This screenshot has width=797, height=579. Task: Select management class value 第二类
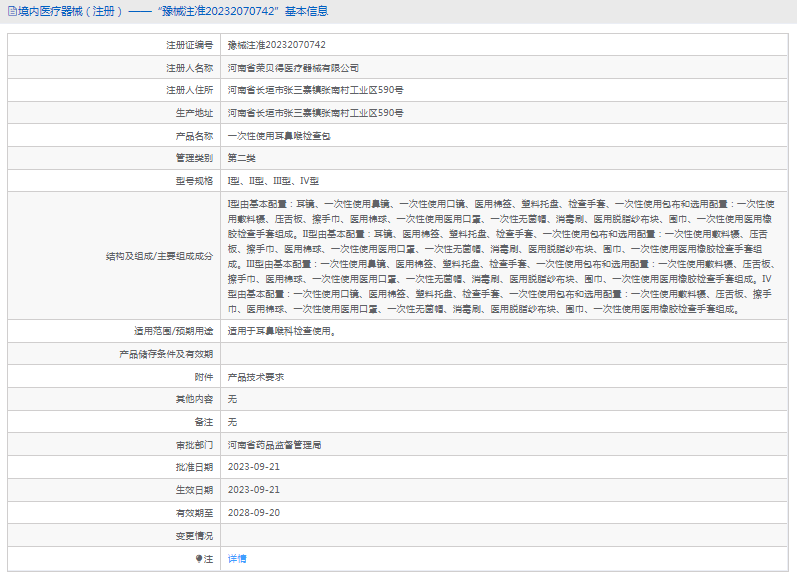tap(241, 158)
